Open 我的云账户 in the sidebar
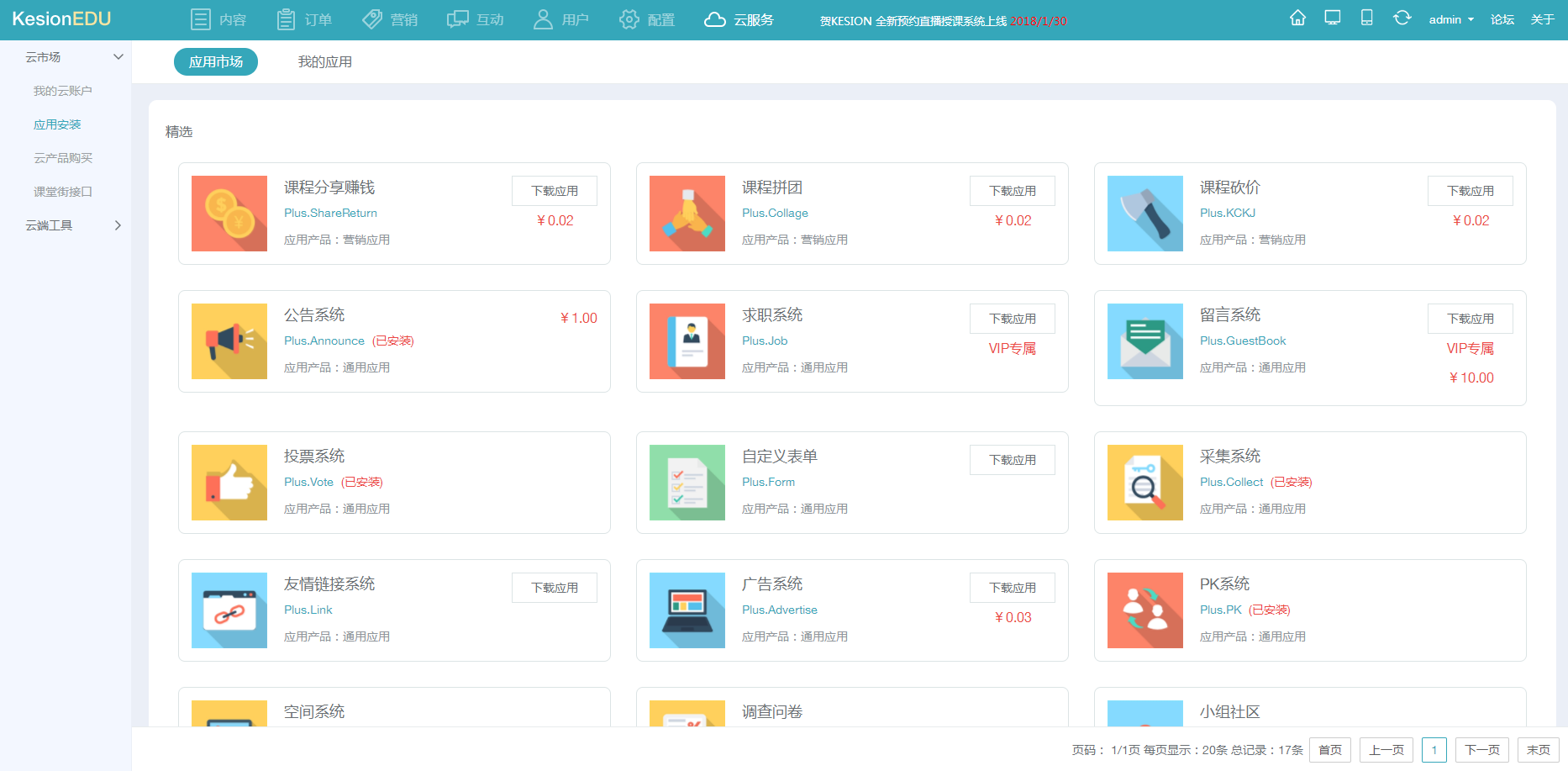The width and height of the screenshot is (1568, 771). [63, 91]
